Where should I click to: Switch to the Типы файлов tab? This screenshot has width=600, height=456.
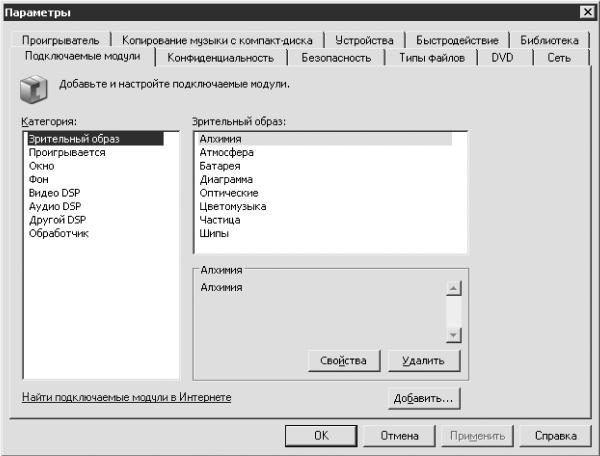(431, 58)
